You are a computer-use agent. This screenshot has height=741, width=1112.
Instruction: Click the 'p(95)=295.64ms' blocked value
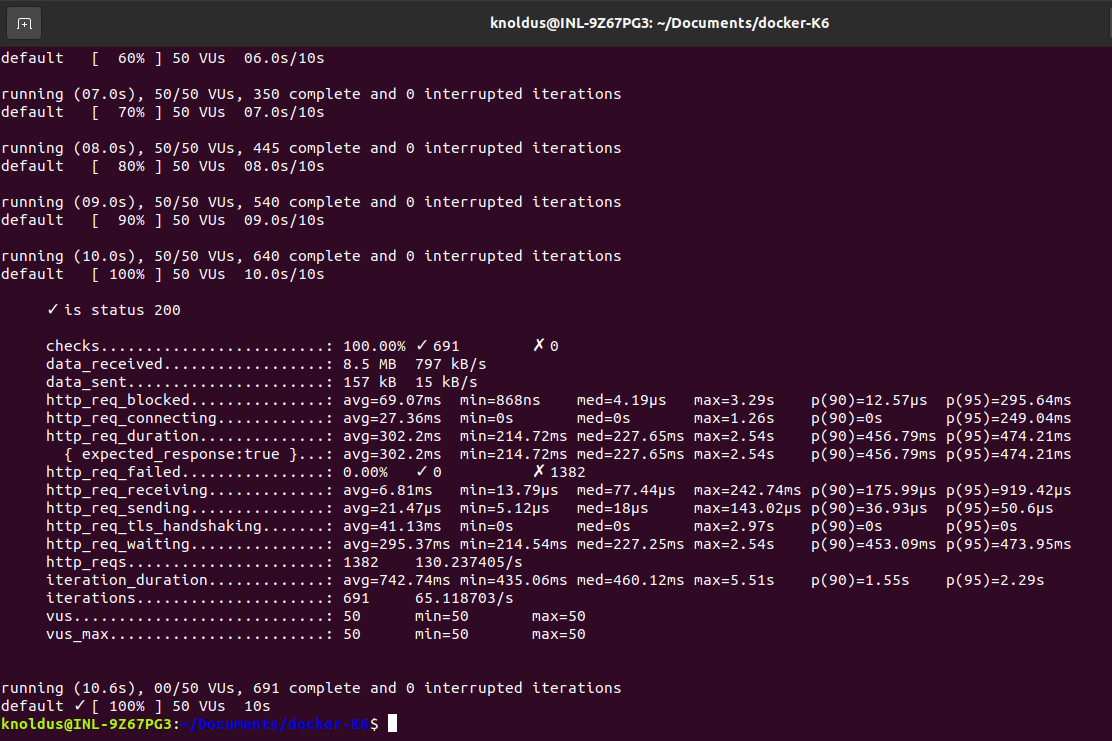(1008, 400)
